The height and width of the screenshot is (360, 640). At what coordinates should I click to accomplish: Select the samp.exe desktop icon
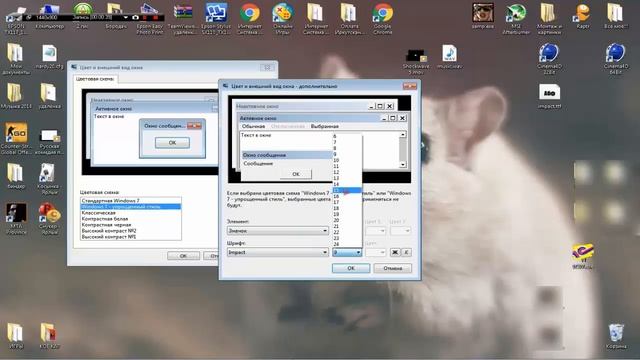(x=483, y=16)
